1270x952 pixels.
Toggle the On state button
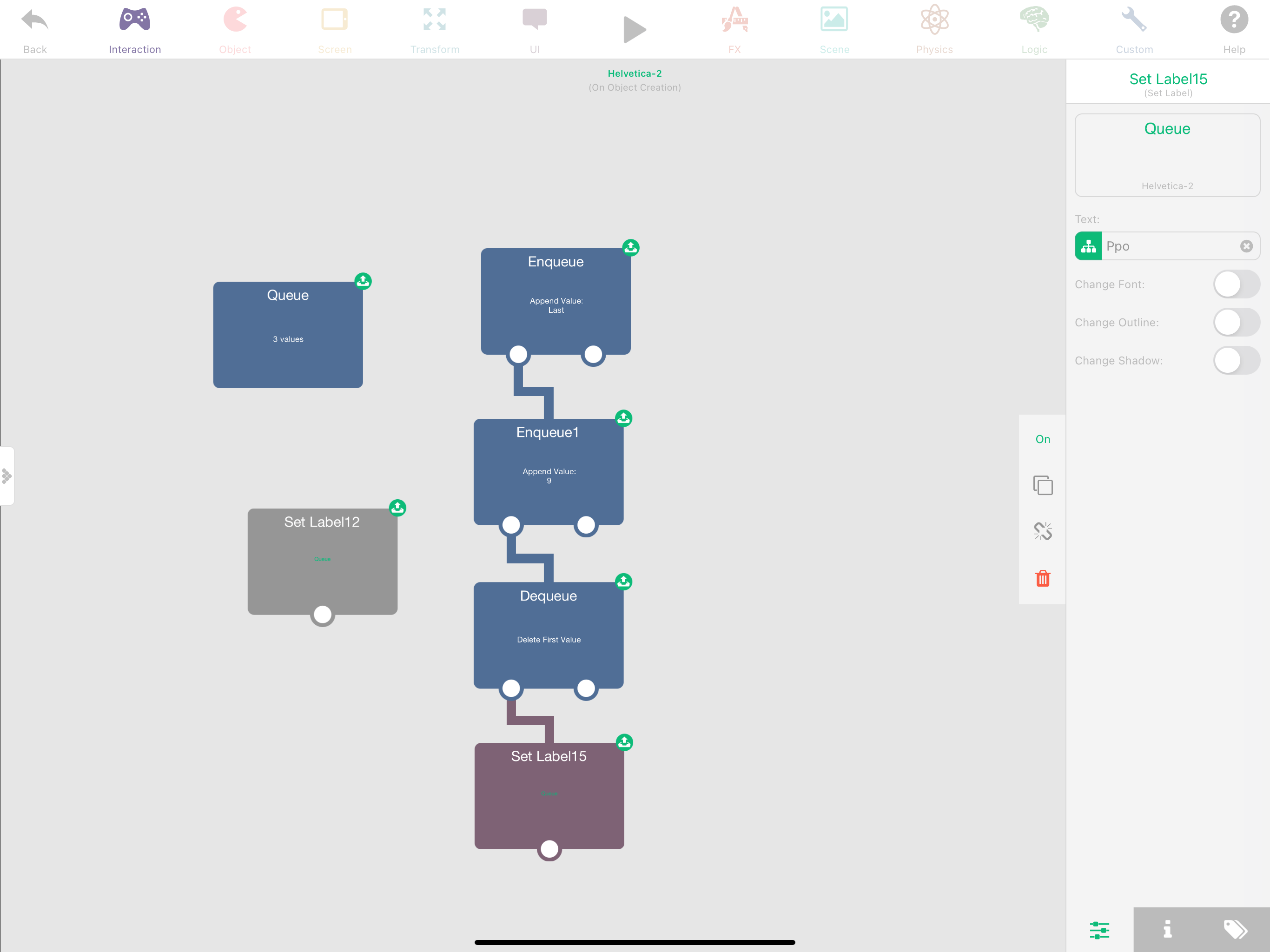click(1043, 439)
